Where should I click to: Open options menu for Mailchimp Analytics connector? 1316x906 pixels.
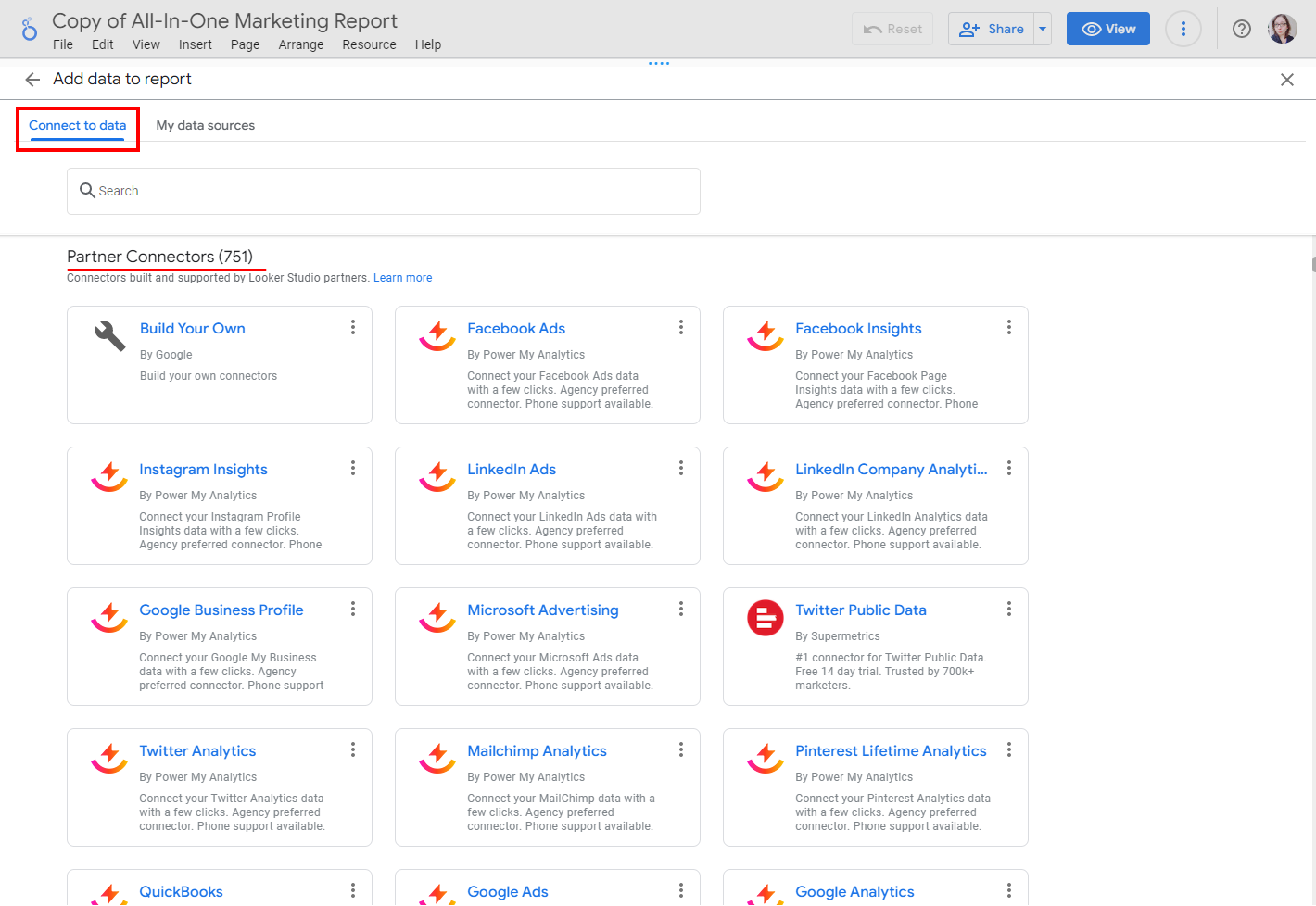pos(681,749)
